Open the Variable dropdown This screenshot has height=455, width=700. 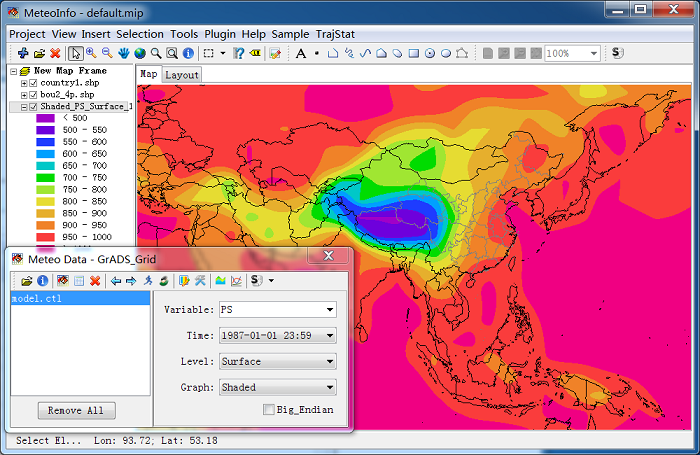point(329,310)
